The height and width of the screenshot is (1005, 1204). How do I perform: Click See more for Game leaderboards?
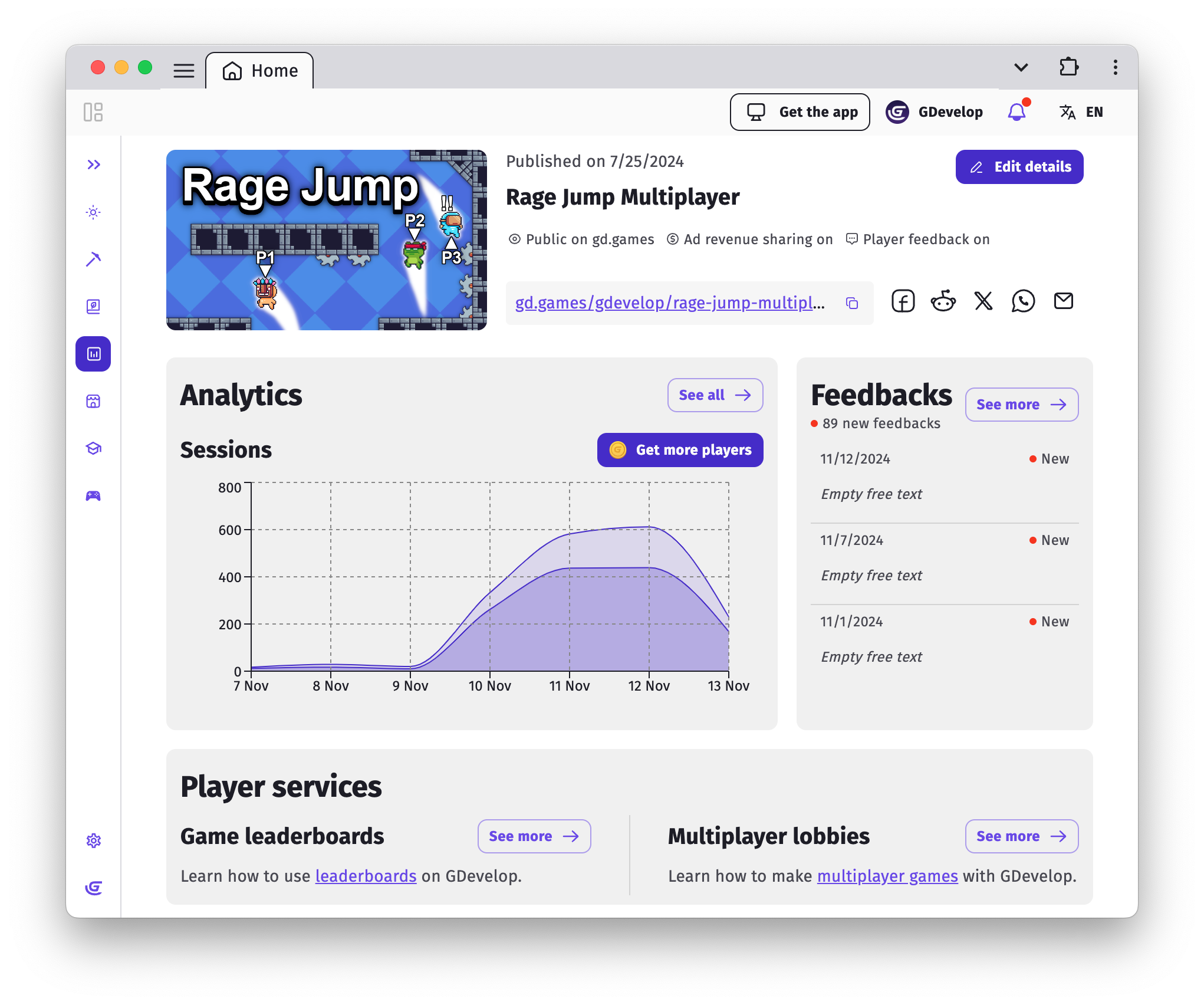coord(534,836)
